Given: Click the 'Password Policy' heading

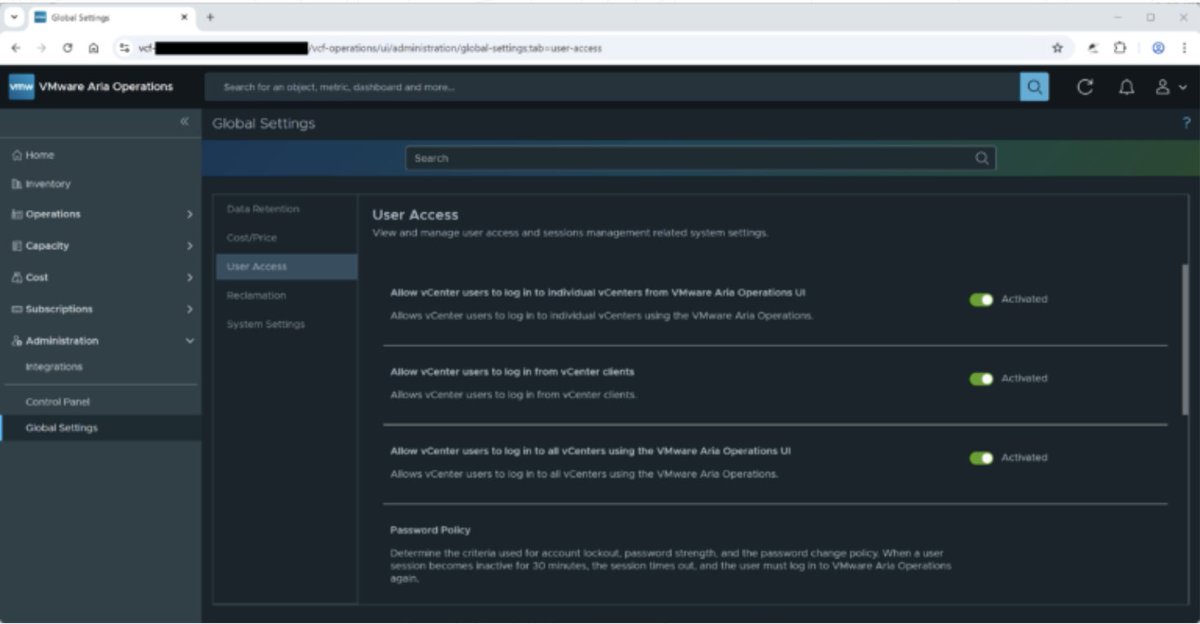Looking at the screenshot, I should pyautogui.click(x=430, y=530).
